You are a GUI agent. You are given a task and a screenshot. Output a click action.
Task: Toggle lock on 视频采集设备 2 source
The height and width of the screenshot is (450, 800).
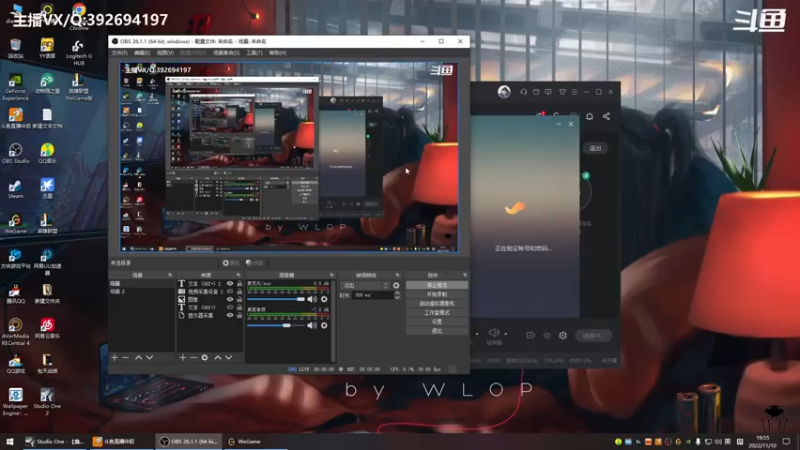tap(239, 291)
